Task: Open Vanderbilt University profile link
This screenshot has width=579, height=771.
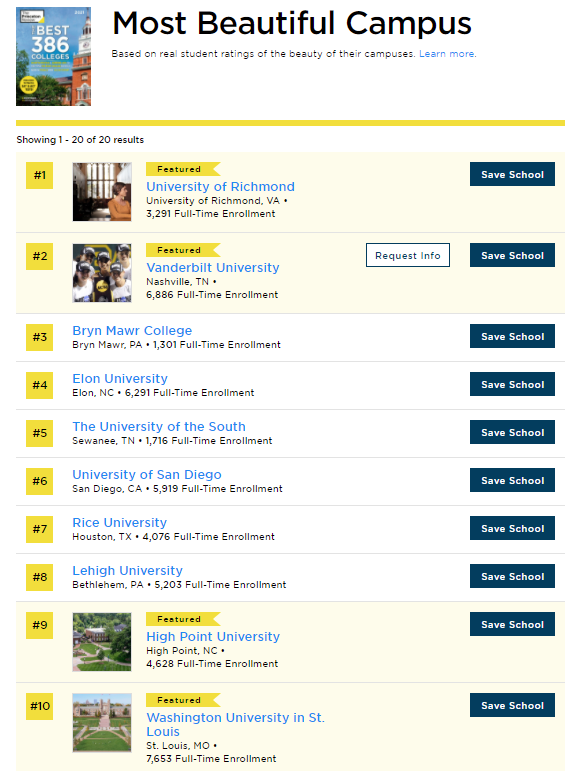Action: pos(213,267)
